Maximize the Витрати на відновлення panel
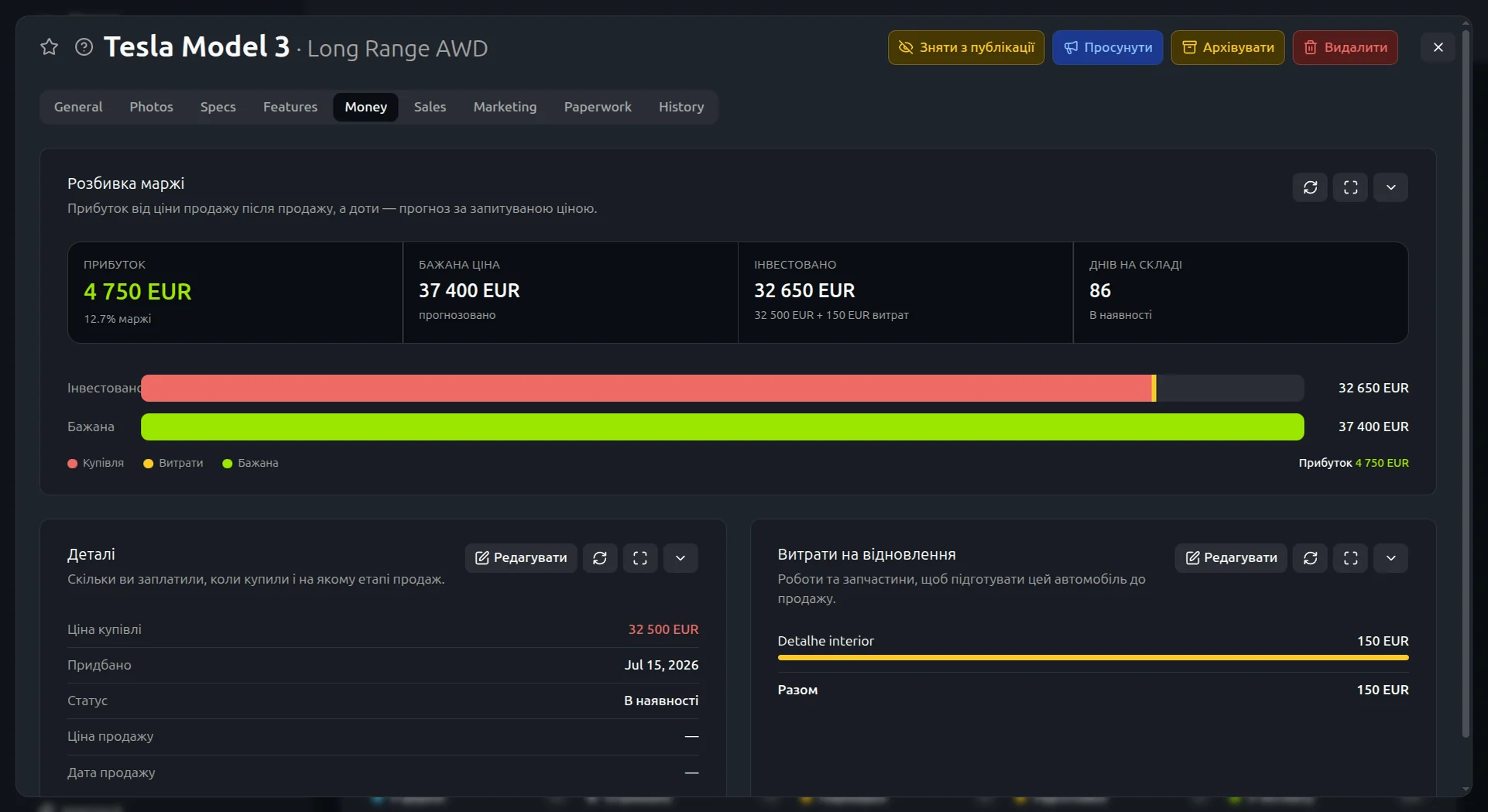This screenshot has height=812, width=1488. click(x=1350, y=558)
